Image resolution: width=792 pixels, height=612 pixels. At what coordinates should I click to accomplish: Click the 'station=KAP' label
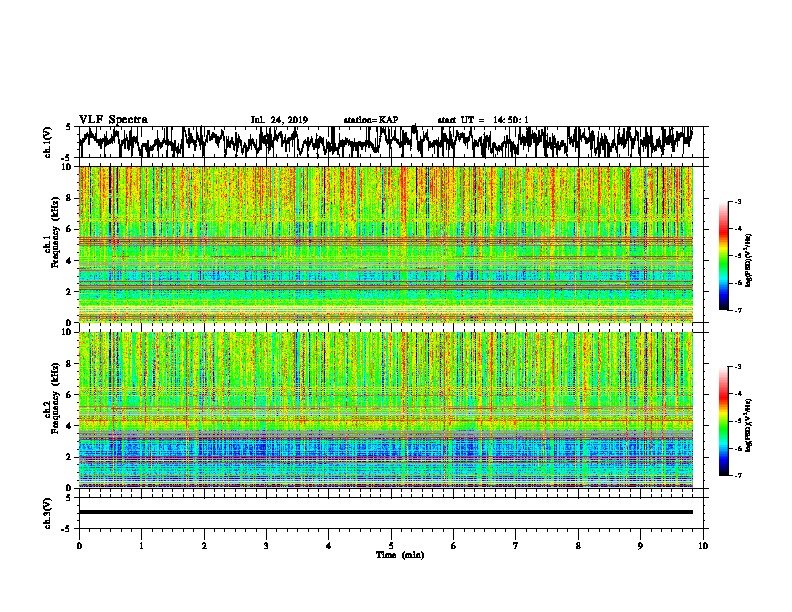[371, 120]
